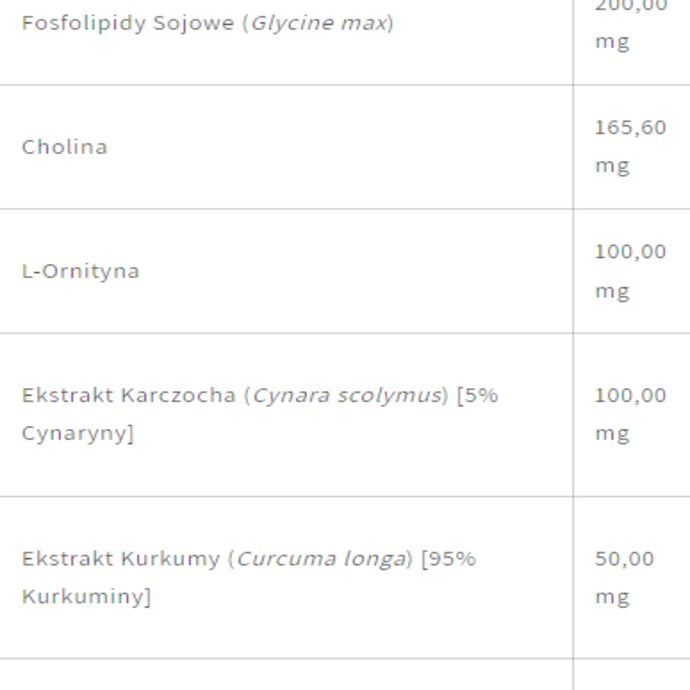Image resolution: width=690 pixels, height=690 pixels.
Task: Click the mg unit under 165,60
Action: (x=612, y=166)
